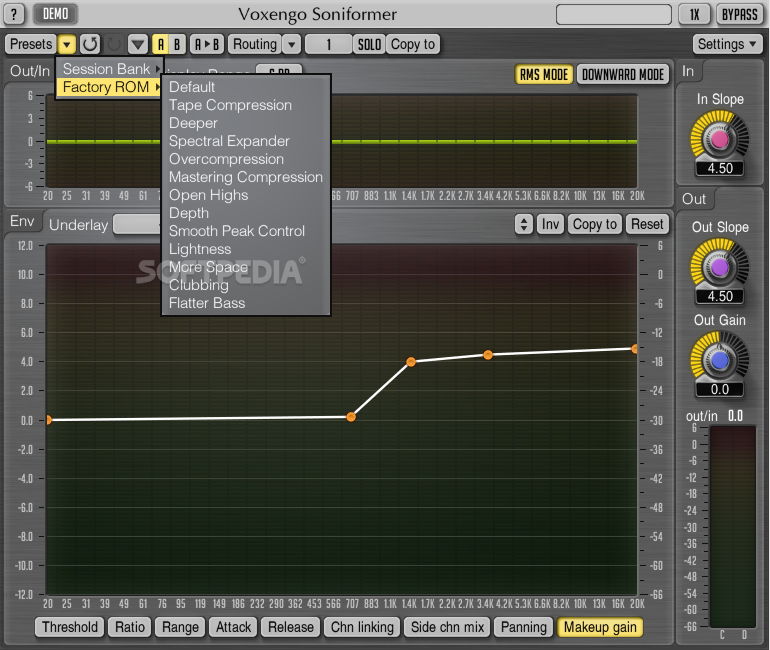Load the Tape Compression preset
Viewport: 770px width, 650px height.
[x=246, y=105]
